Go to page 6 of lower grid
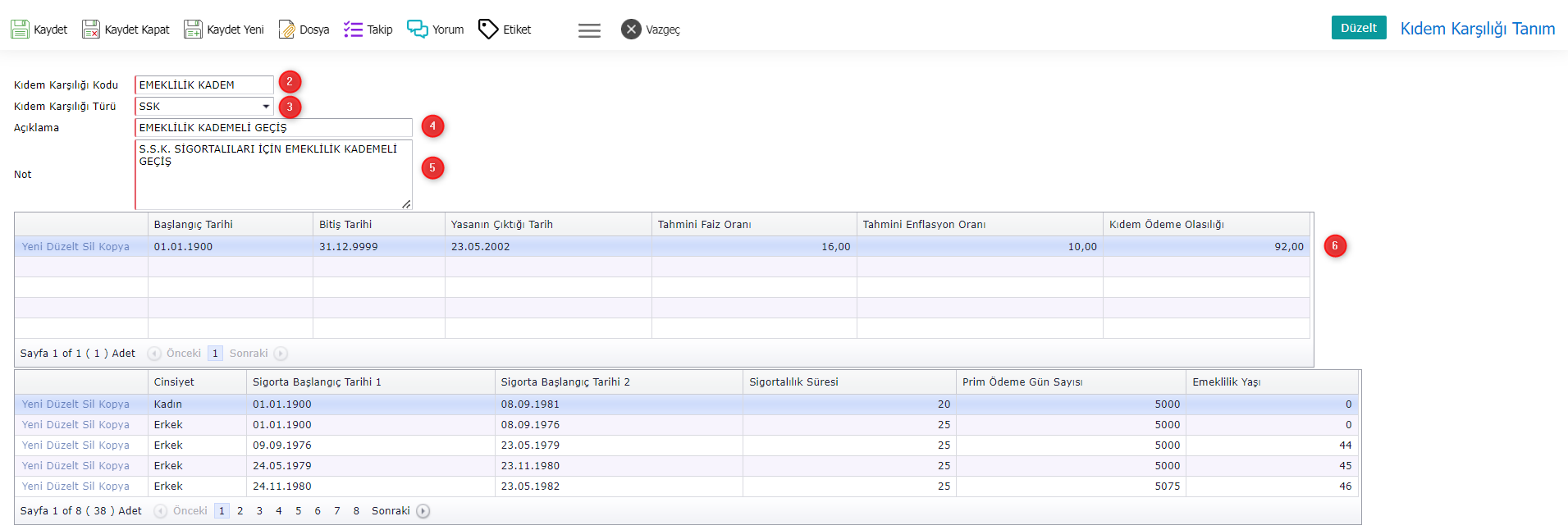This screenshot has height=530, width=1568. (x=318, y=511)
